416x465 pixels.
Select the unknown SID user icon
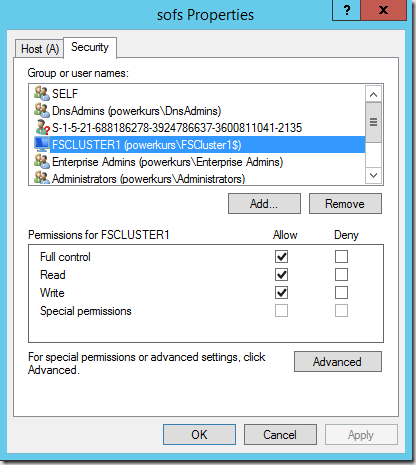(x=42, y=127)
